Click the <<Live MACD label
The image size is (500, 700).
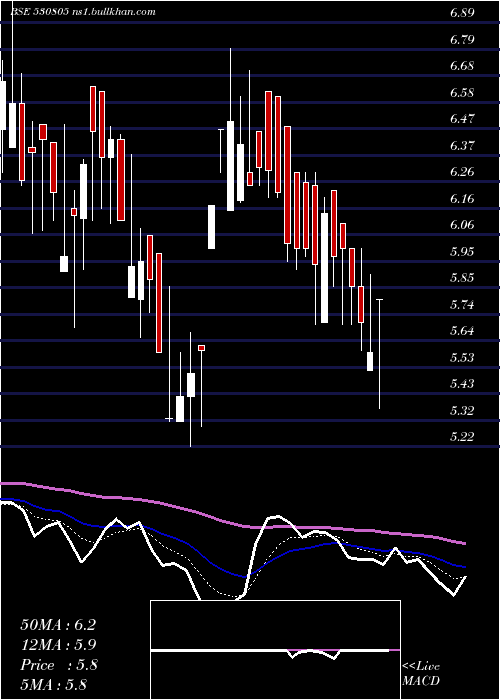click(421, 674)
